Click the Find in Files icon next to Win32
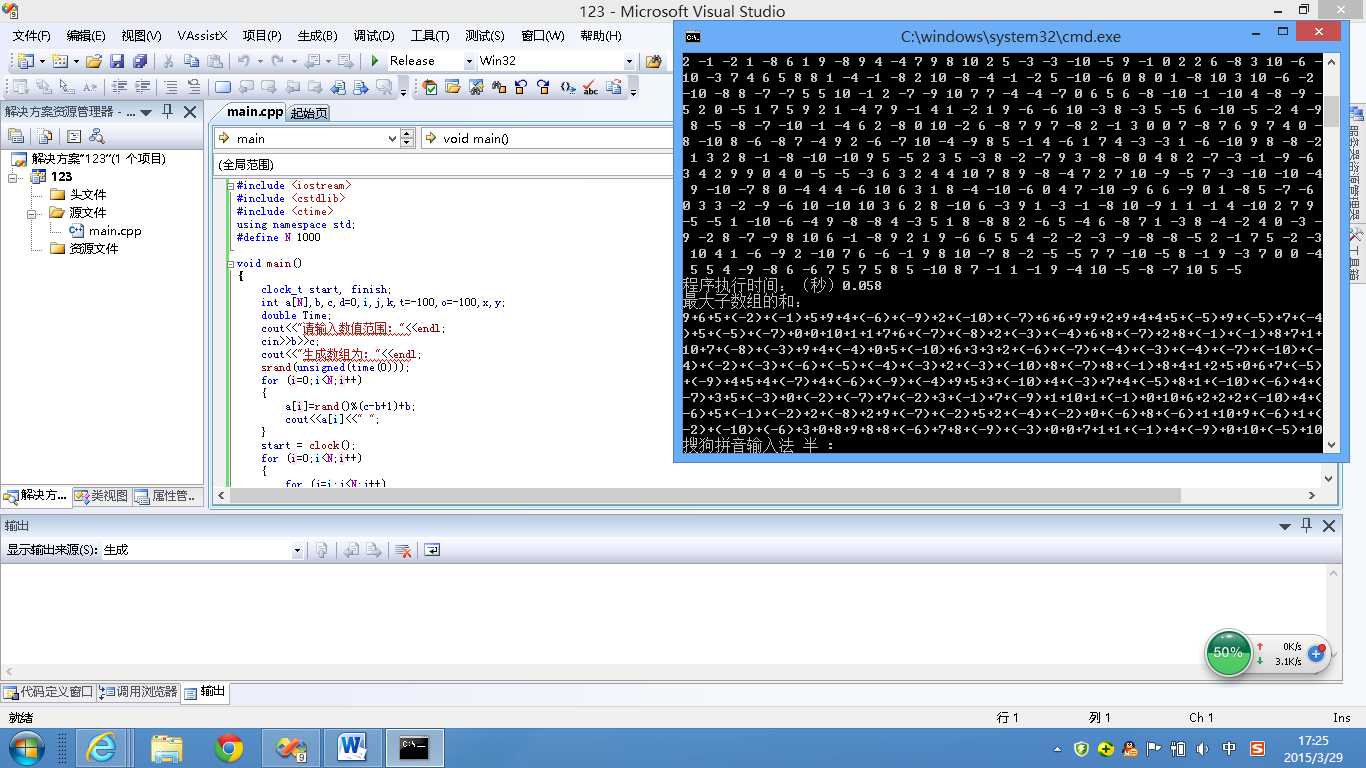 (x=654, y=61)
